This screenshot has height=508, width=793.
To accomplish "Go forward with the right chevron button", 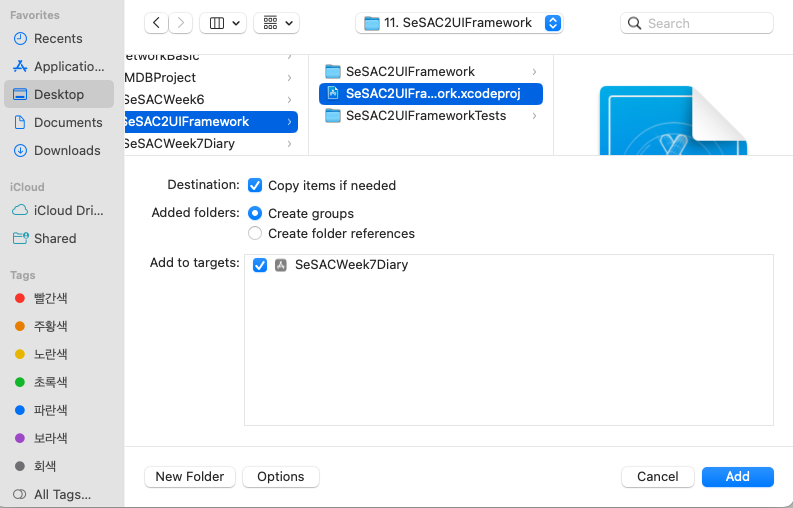I will (181, 23).
